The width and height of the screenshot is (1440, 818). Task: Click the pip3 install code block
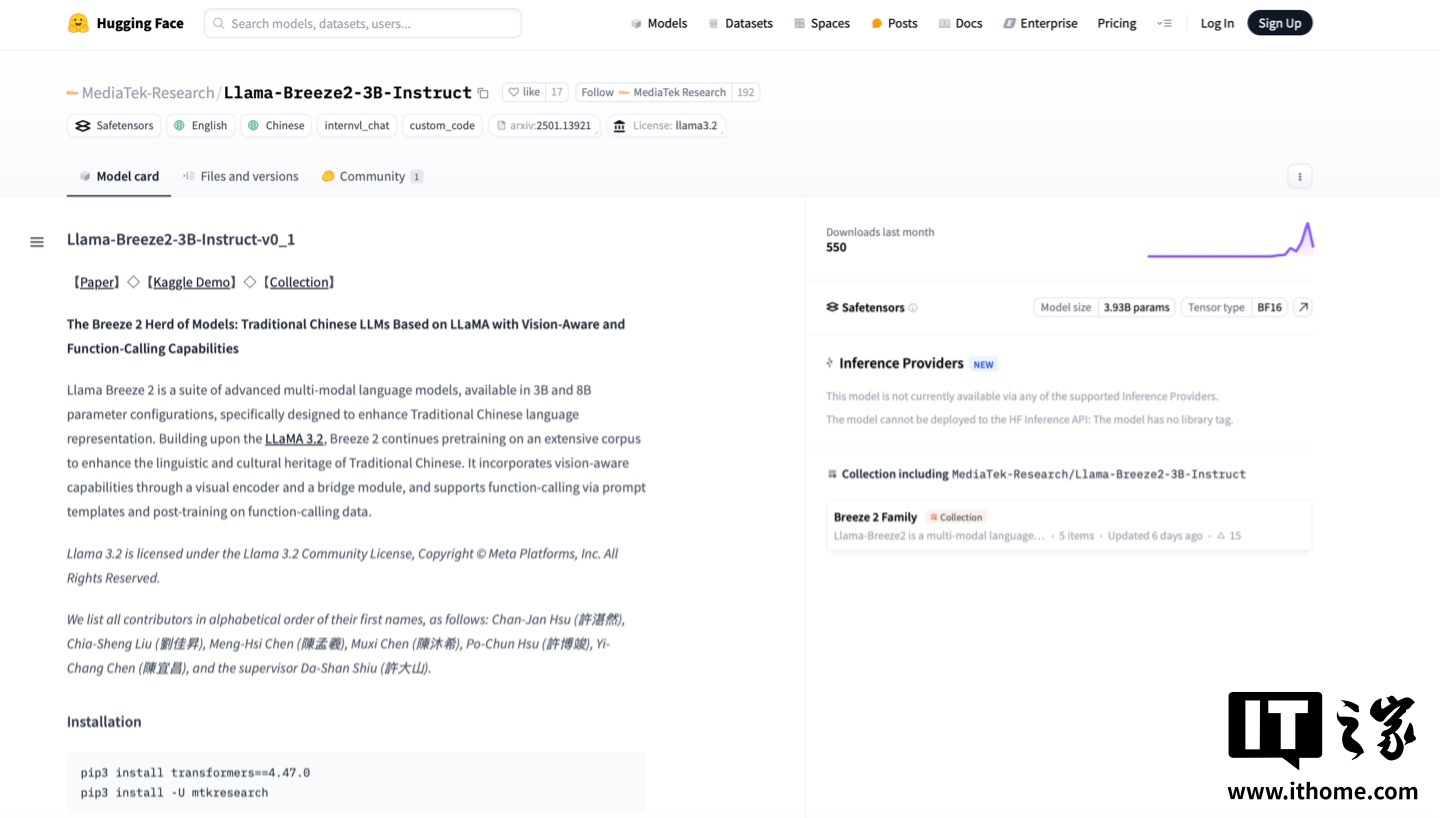(356, 782)
